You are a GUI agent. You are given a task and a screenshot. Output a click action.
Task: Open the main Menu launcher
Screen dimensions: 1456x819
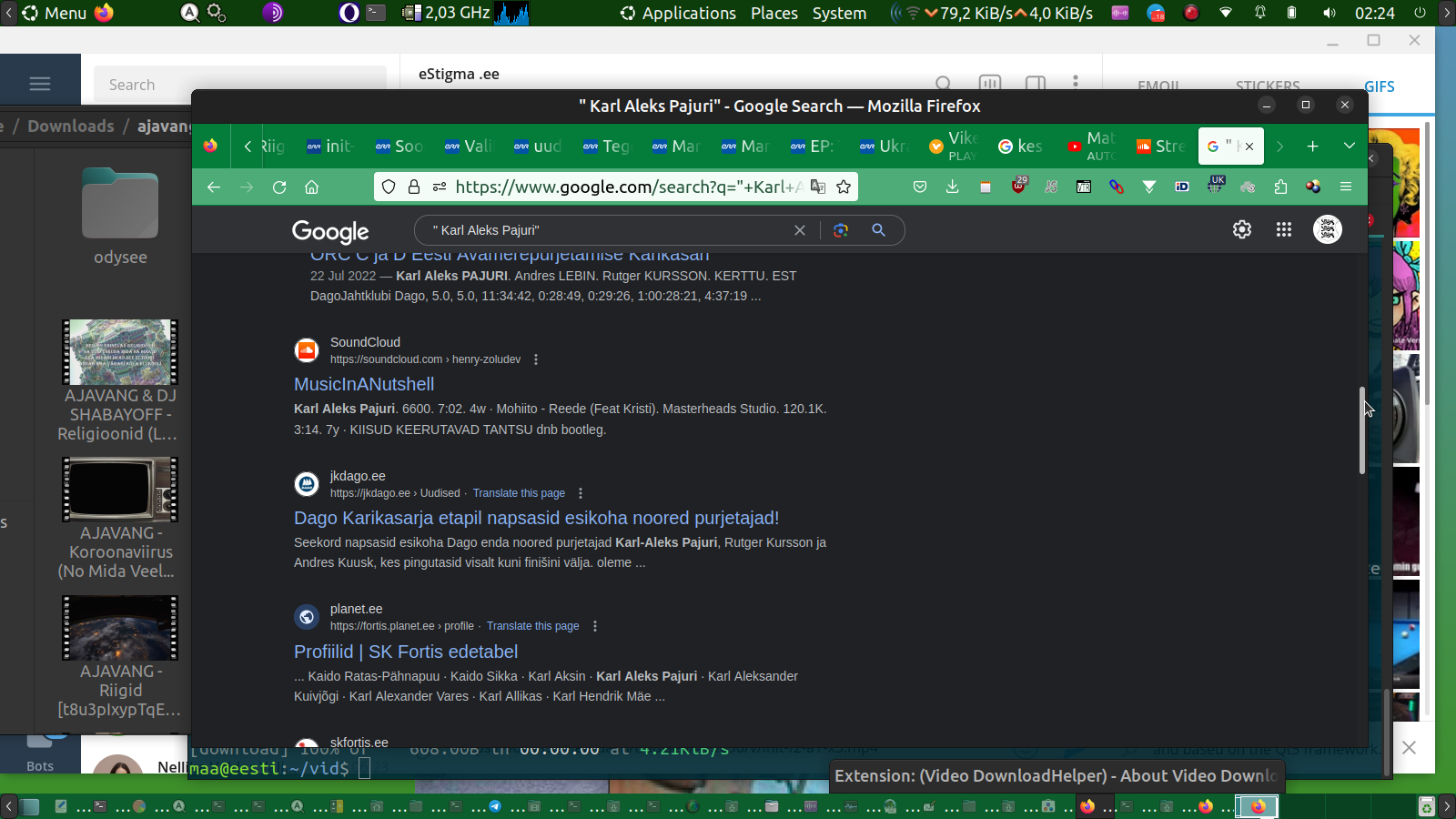(x=55, y=13)
